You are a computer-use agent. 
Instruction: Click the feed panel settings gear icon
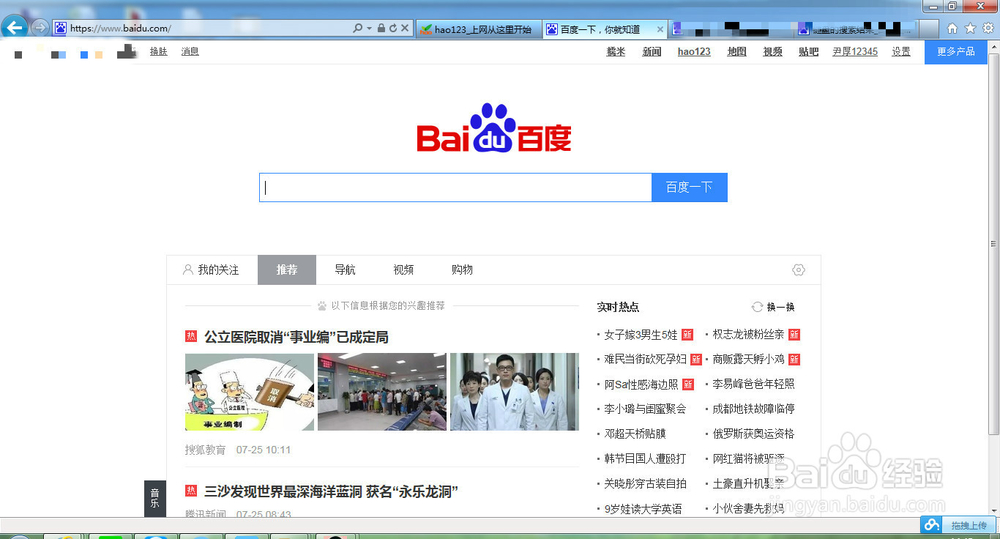(798, 270)
